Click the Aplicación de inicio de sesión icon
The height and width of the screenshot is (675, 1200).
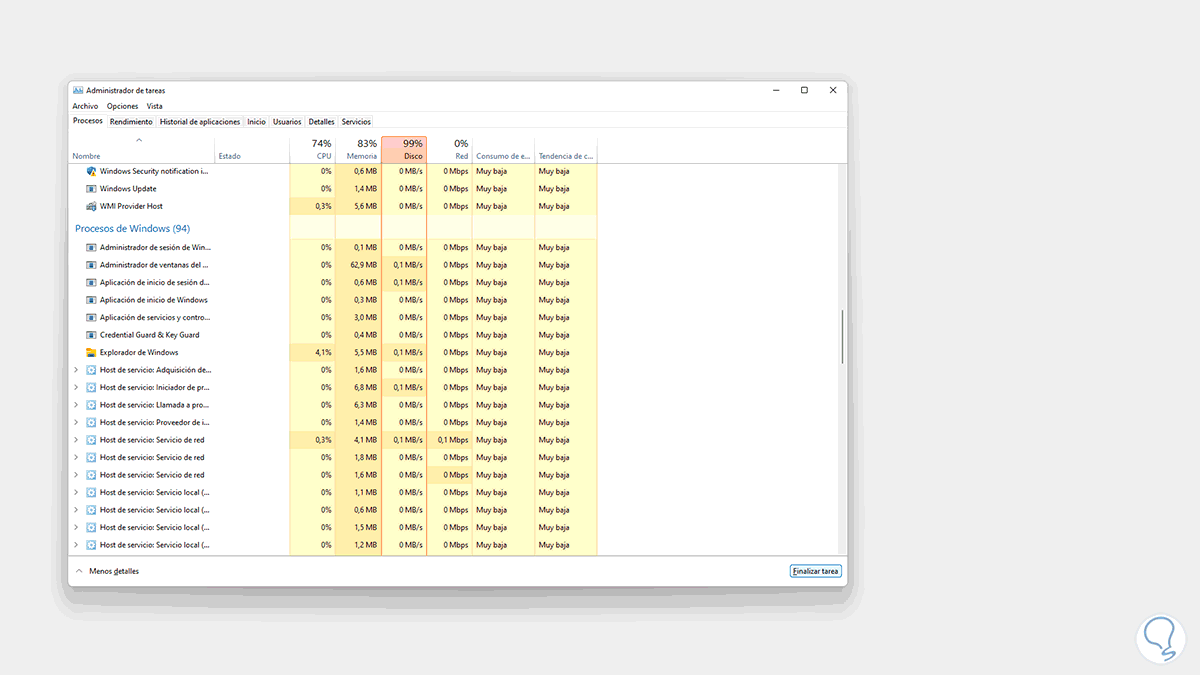click(91, 282)
